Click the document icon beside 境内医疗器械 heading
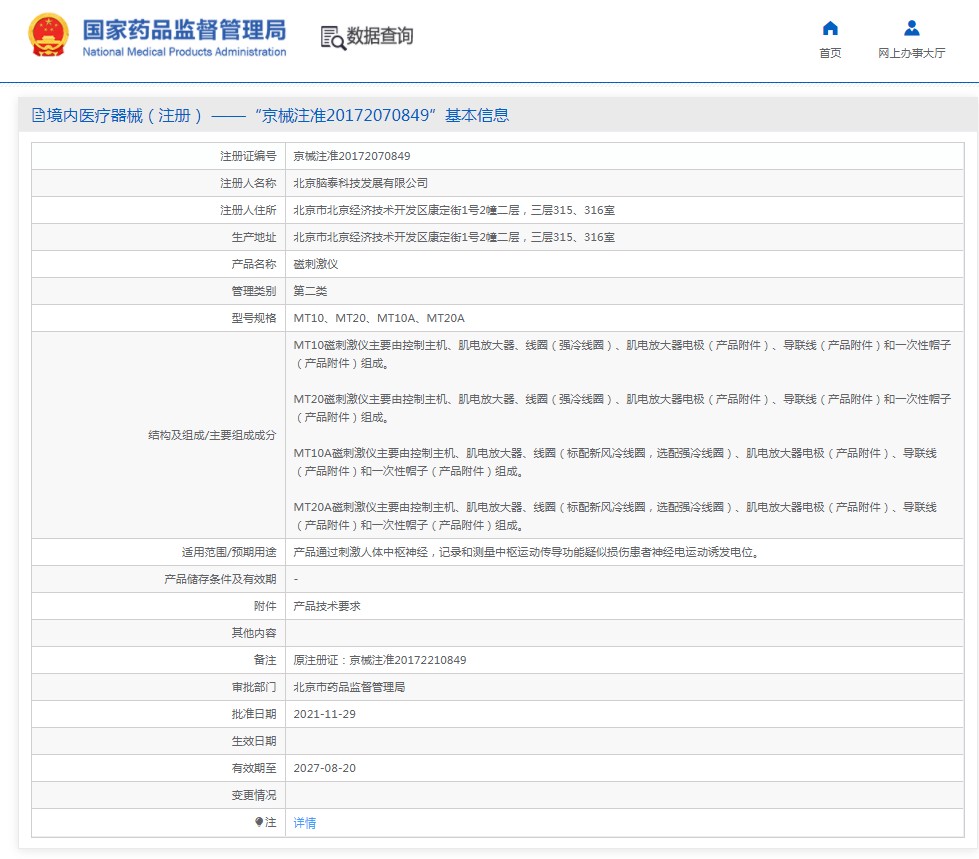Viewport: 979px width, 859px height. click(x=38, y=115)
